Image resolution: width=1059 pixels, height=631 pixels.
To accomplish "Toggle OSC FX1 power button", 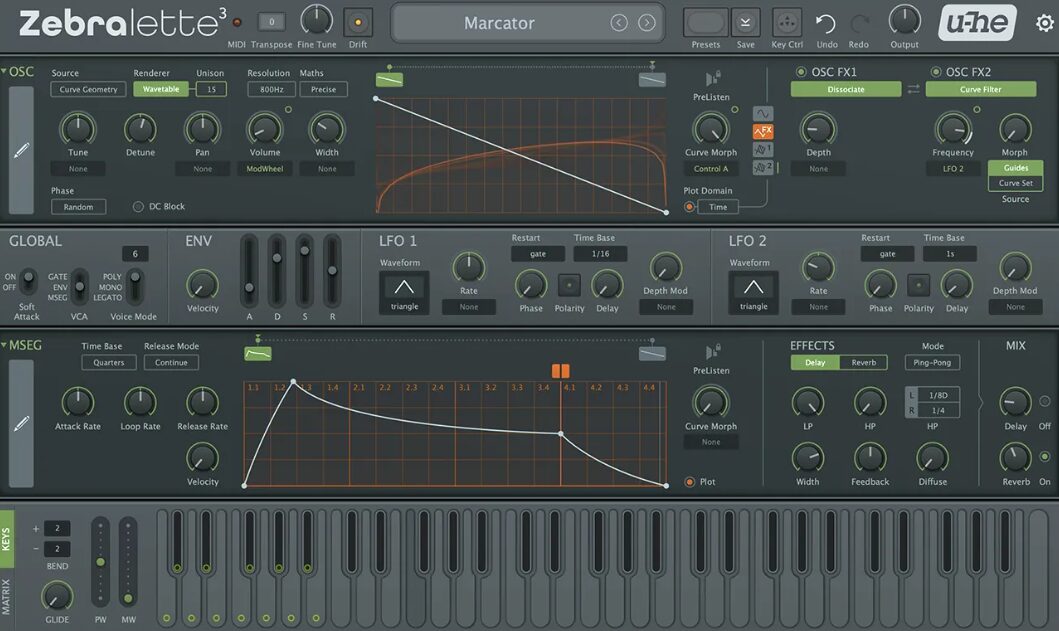I will (801, 72).
